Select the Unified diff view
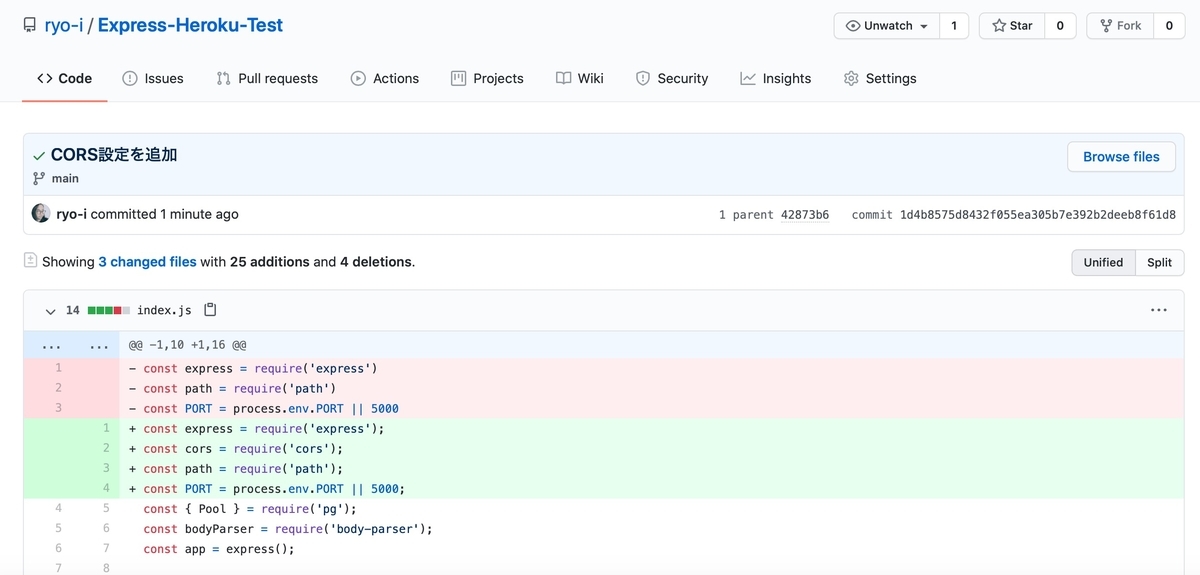The image size is (1200, 575). pos(1103,262)
